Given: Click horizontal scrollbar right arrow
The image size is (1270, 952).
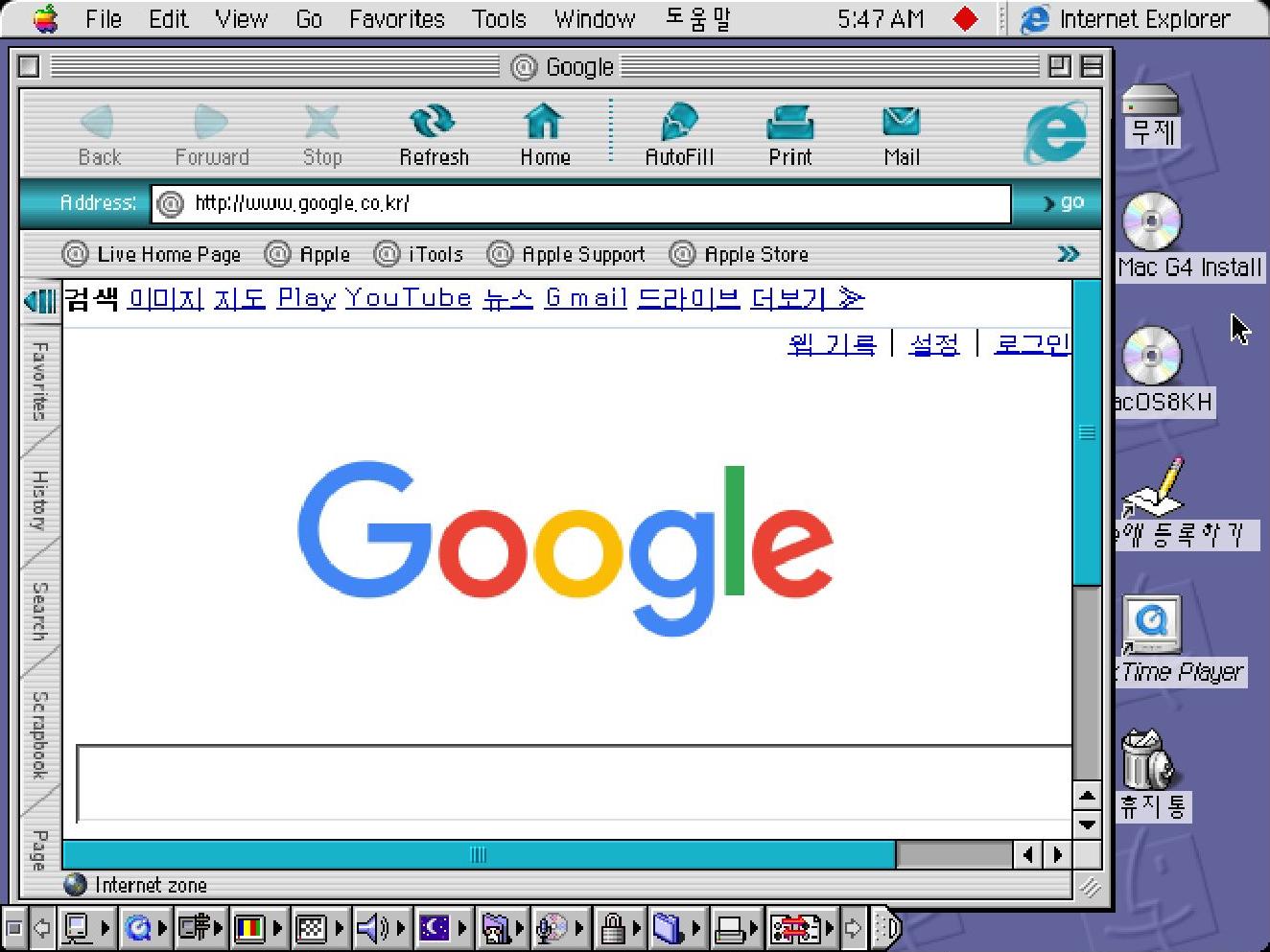Looking at the screenshot, I should (x=1057, y=854).
